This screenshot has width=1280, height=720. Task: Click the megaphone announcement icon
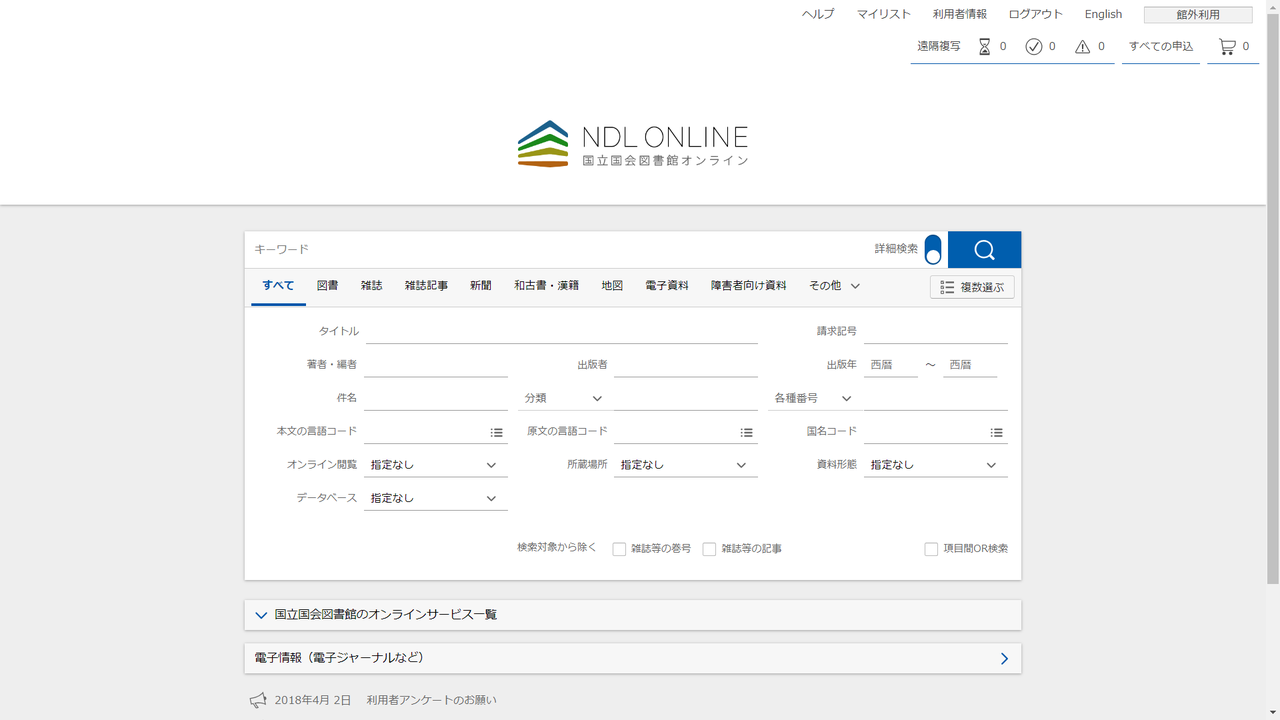tap(258, 700)
